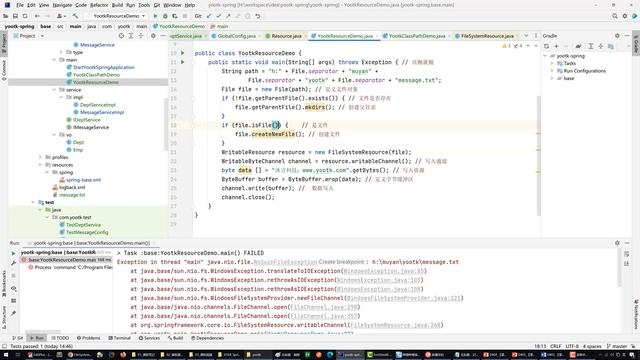
Task: Click Select Opened File target icon
Action: 121,36
